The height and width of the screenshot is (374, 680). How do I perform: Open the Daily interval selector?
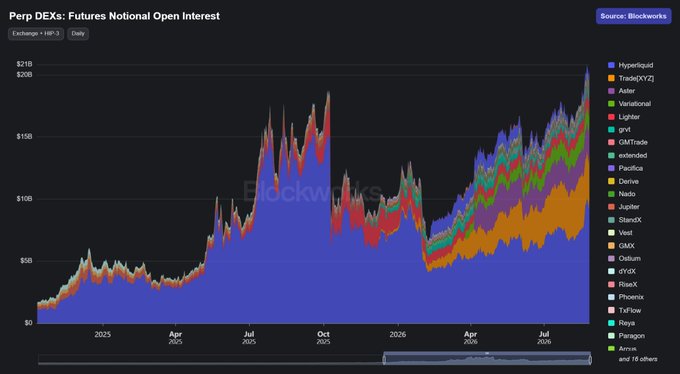tap(78, 34)
